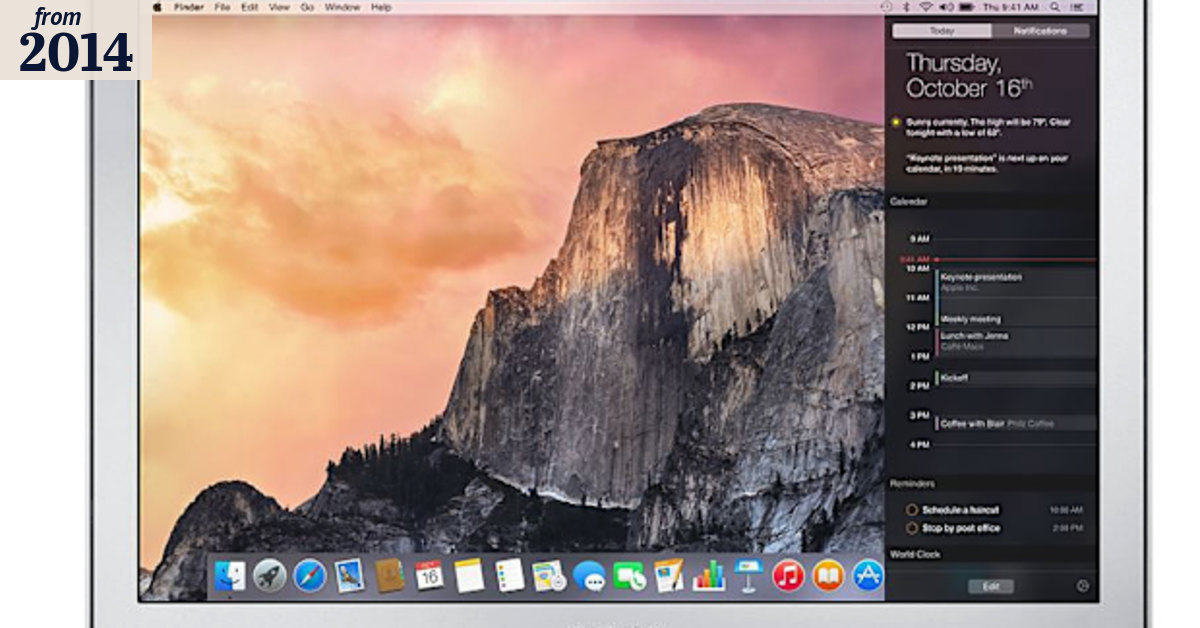The height and width of the screenshot is (628, 1200).
Task: Open the Maps icon in Dock
Action: [549, 576]
